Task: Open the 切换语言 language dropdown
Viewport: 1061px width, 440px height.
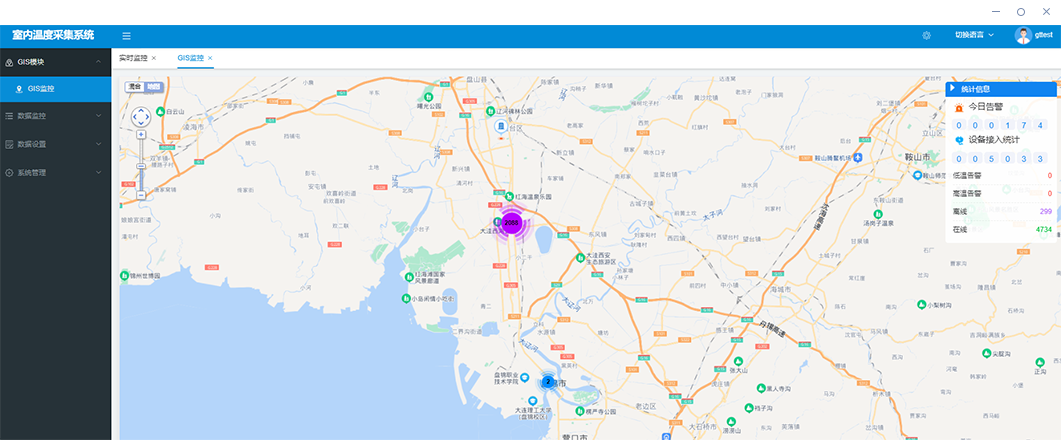Action: [974, 36]
